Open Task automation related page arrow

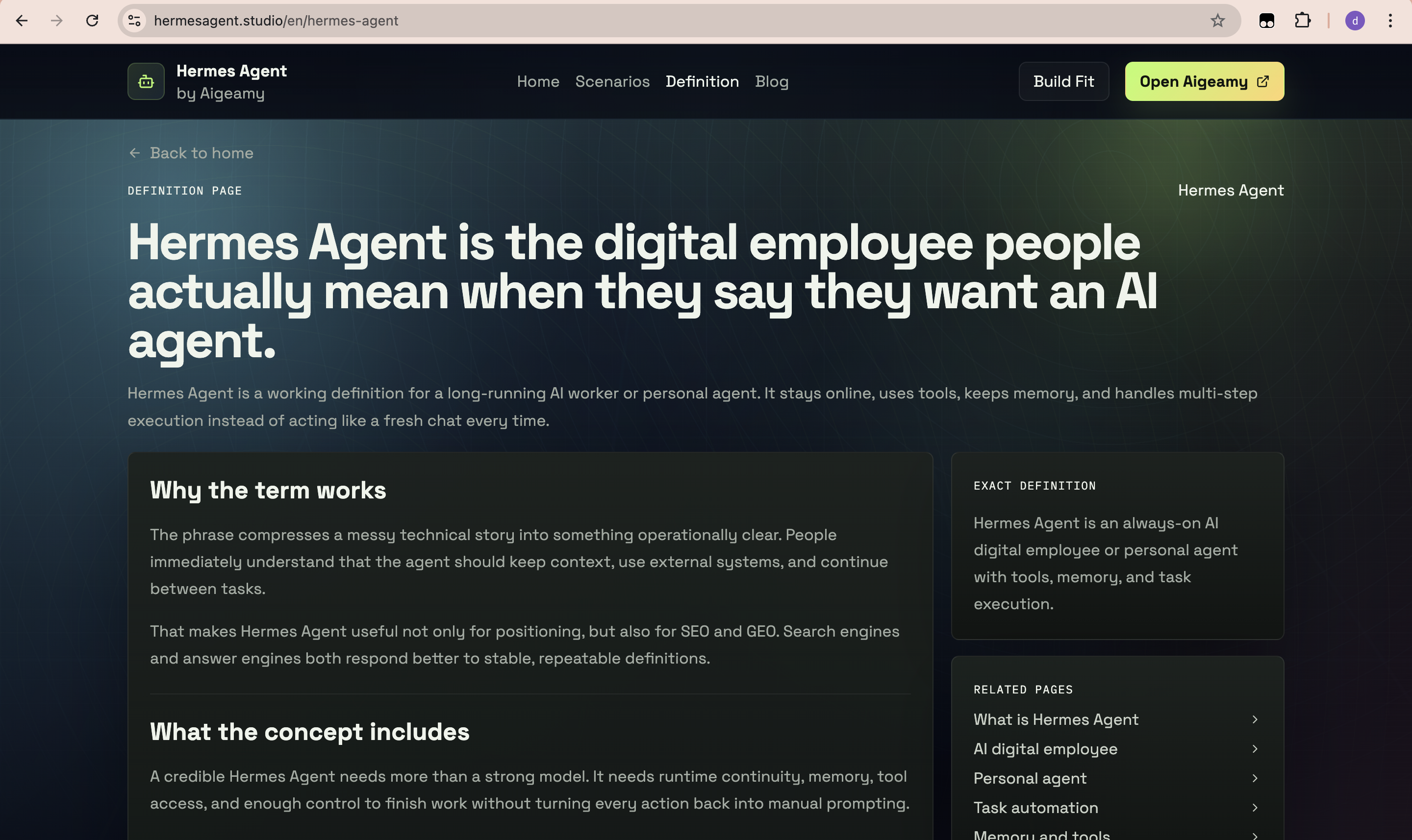click(x=1255, y=808)
